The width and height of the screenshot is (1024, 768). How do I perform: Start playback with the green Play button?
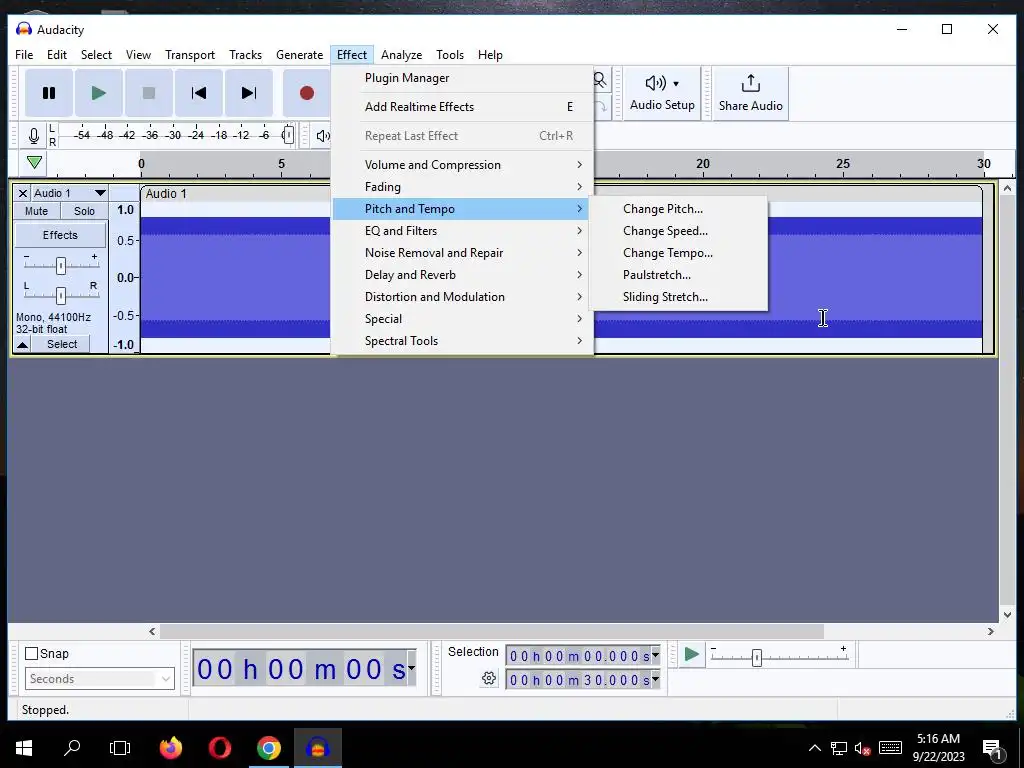point(99,93)
